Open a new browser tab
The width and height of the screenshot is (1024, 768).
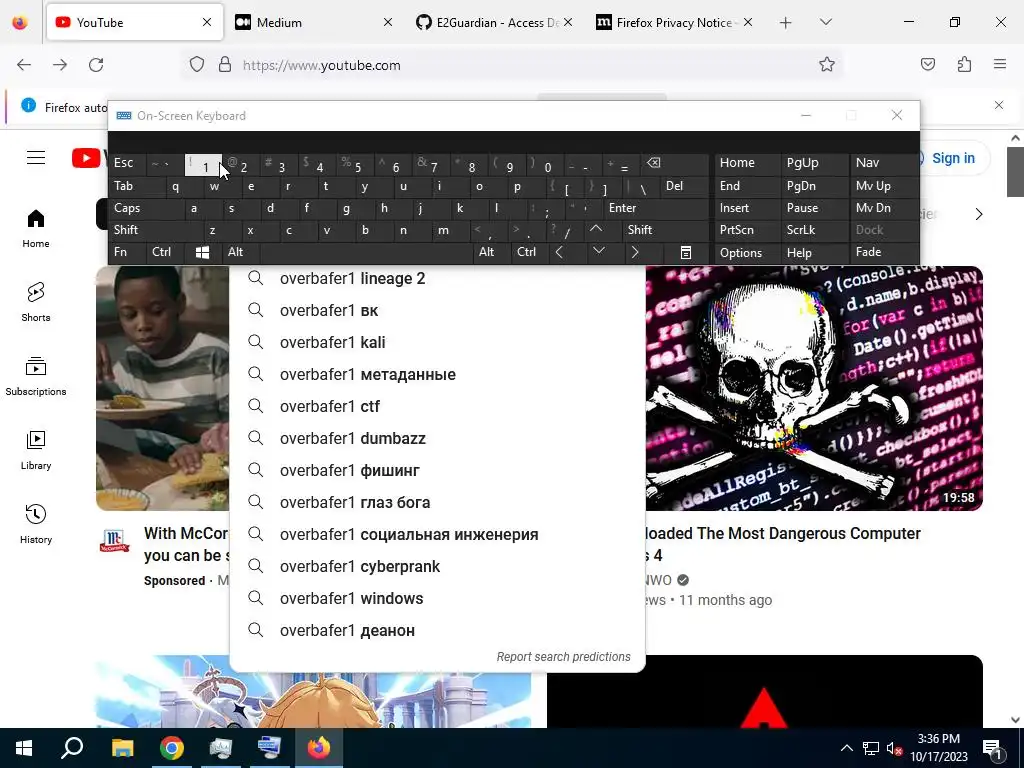pyautogui.click(x=786, y=23)
